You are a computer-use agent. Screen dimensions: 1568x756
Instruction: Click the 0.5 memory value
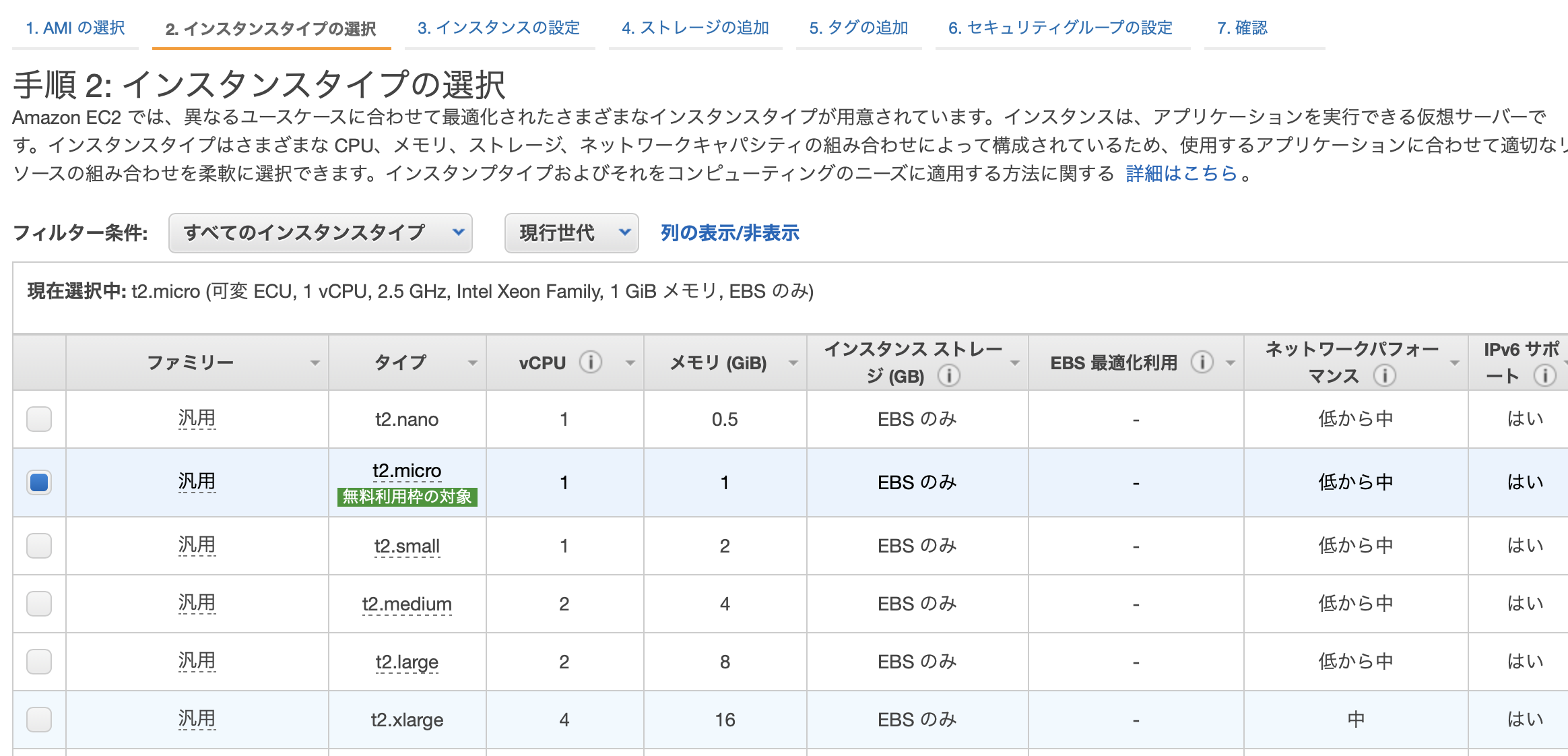(725, 419)
